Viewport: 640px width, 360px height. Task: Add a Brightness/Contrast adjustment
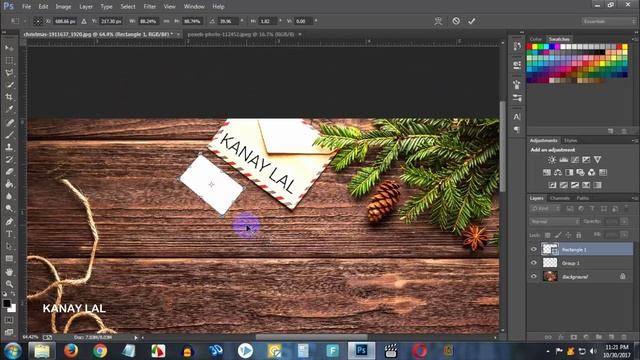552,160
